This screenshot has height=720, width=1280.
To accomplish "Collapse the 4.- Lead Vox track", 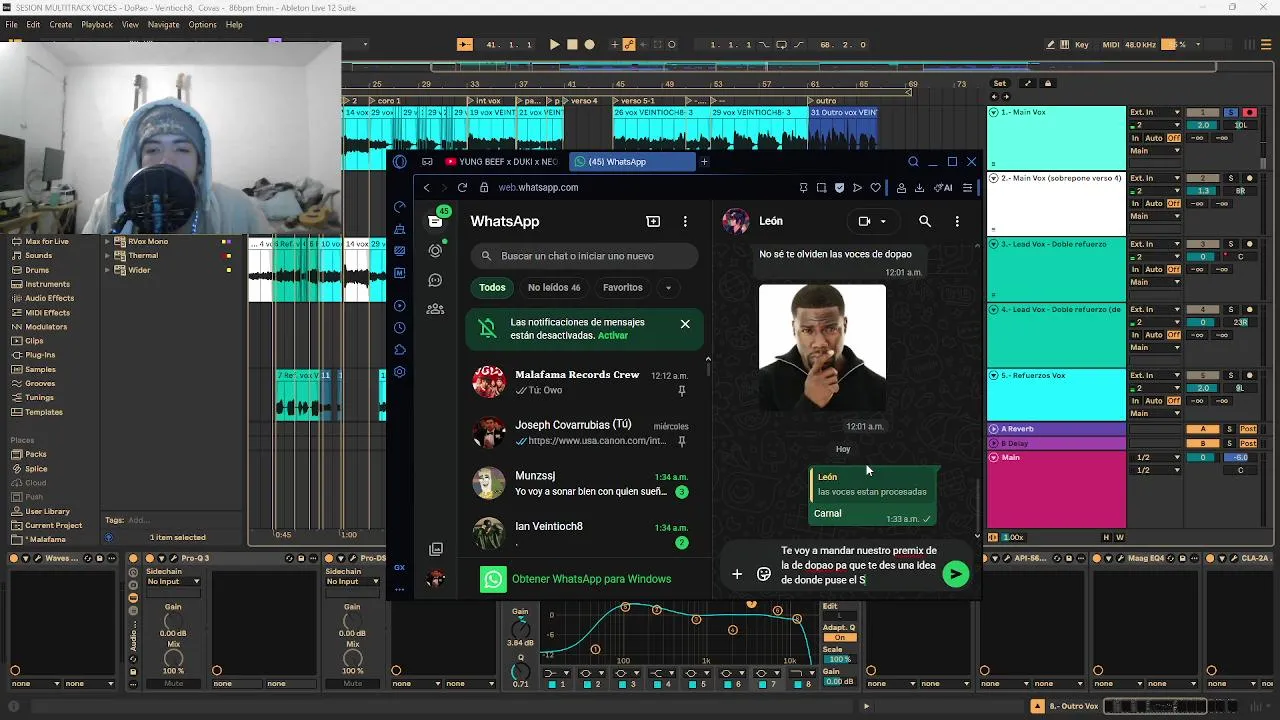I will point(994,310).
